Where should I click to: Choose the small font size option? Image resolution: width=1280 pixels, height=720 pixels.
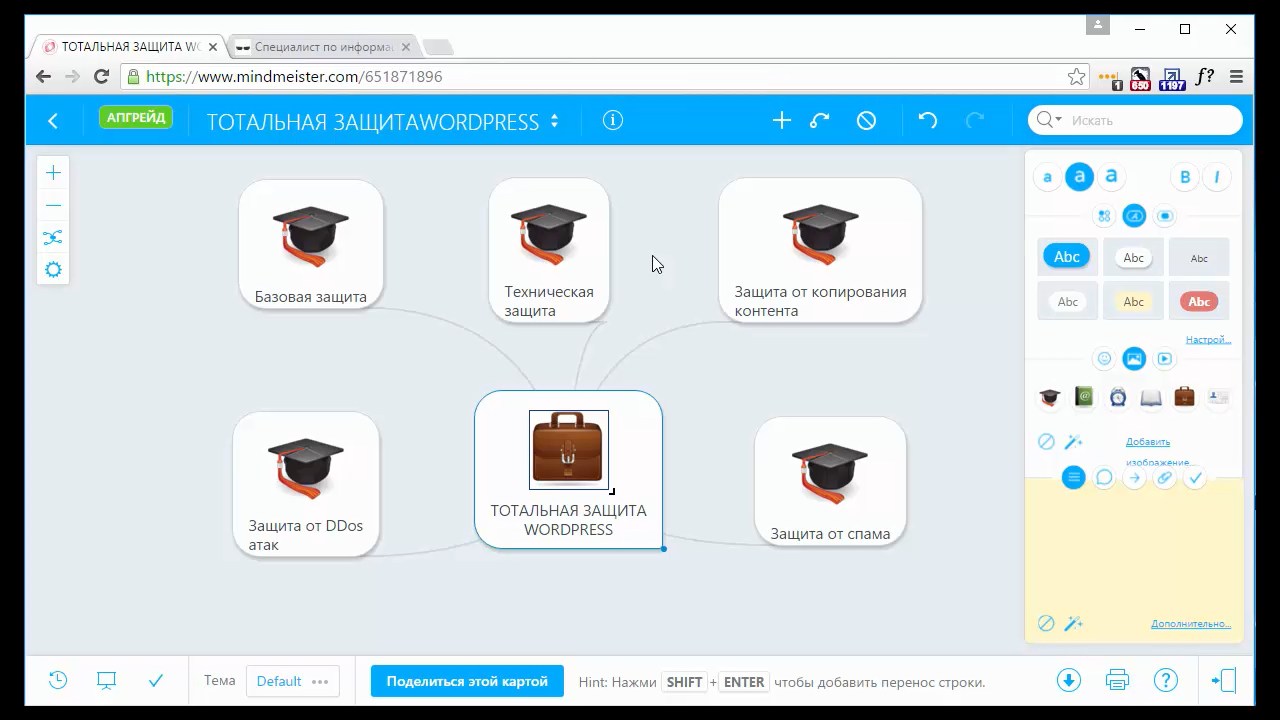tap(1047, 178)
